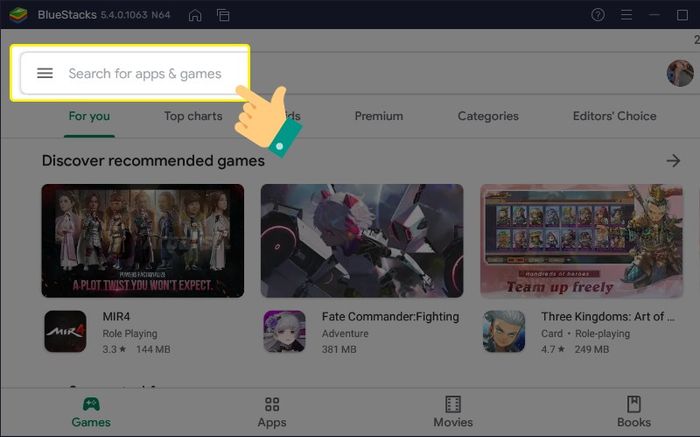Switch to the Top charts tab
The height and width of the screenshot is (437, 700).
click(193, 116)
